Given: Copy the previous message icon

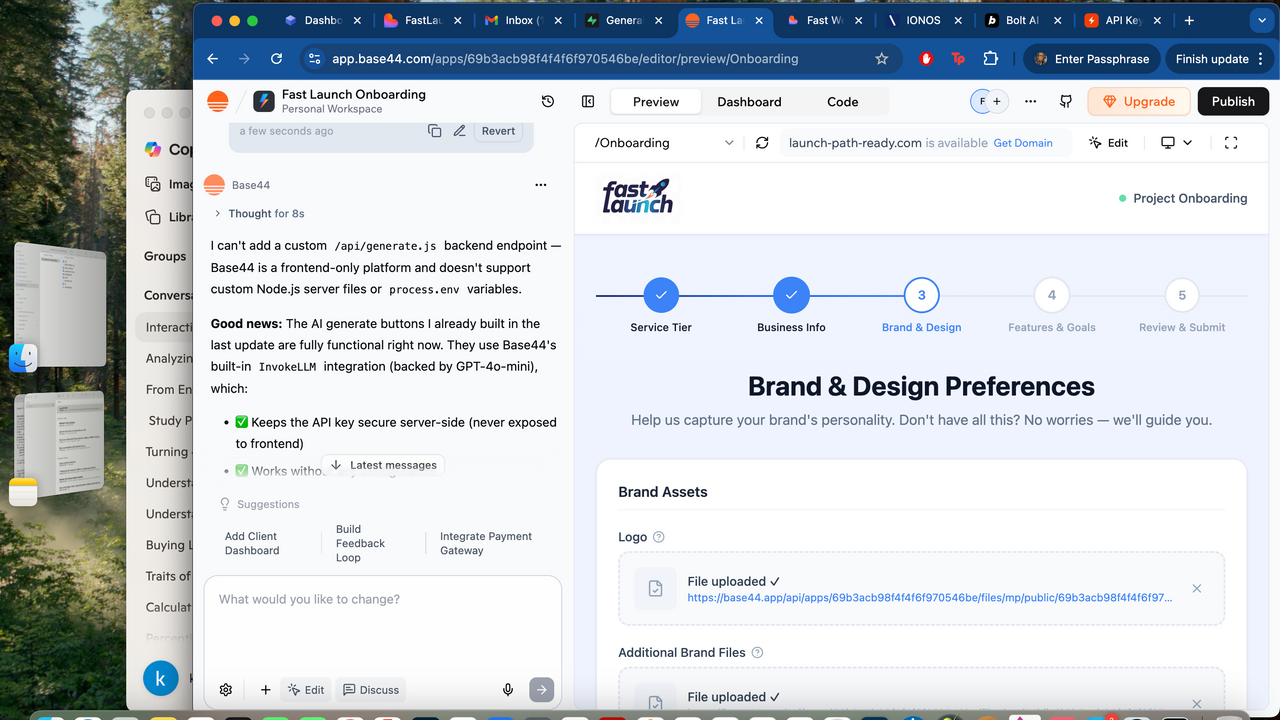Looking at the screenshot, I should point(434,131).
